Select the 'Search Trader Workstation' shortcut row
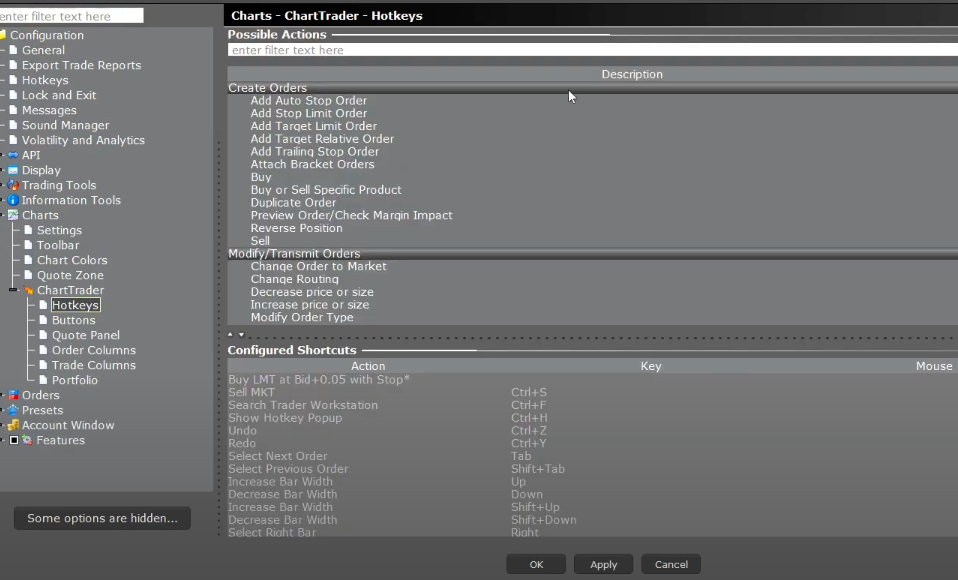 (x=593, y=405)
